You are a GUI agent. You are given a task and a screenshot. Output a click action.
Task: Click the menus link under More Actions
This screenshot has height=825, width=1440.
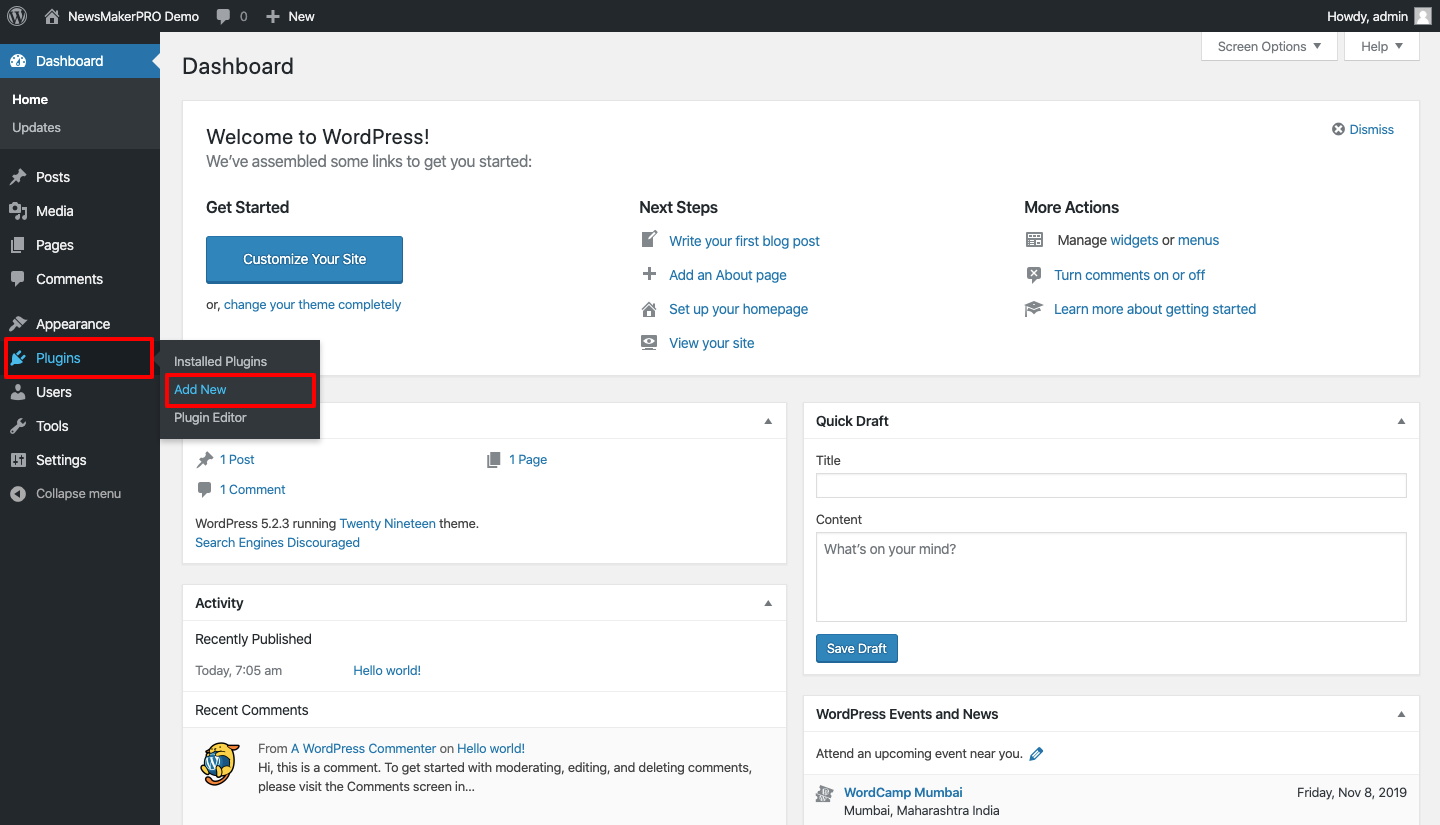pyautogui.click(x=1198, y=240)
